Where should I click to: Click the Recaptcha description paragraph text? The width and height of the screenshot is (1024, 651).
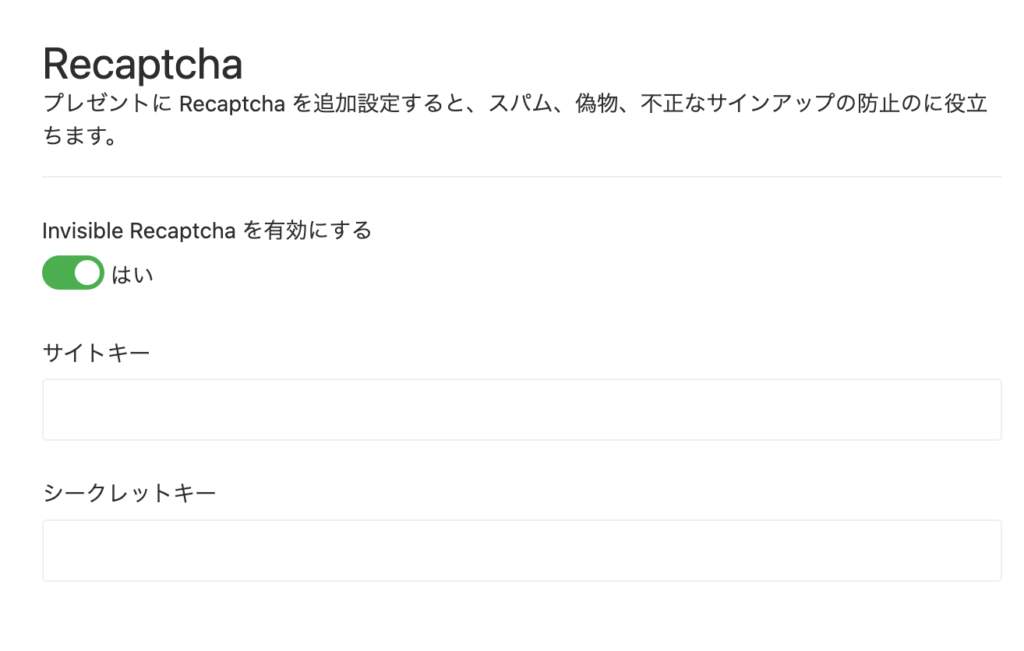[x=515, y=119]
